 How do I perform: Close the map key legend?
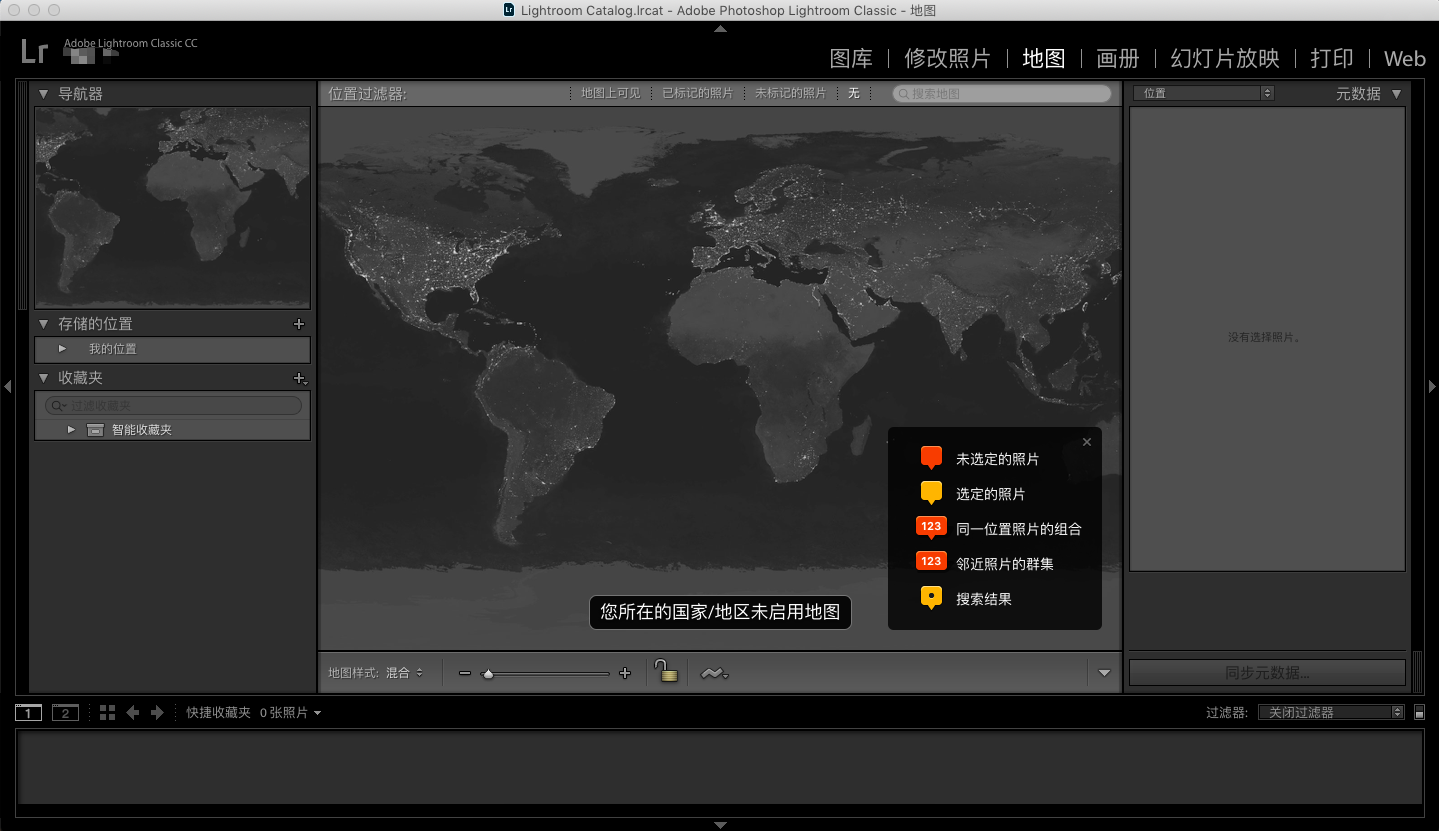coord(1087,442)
